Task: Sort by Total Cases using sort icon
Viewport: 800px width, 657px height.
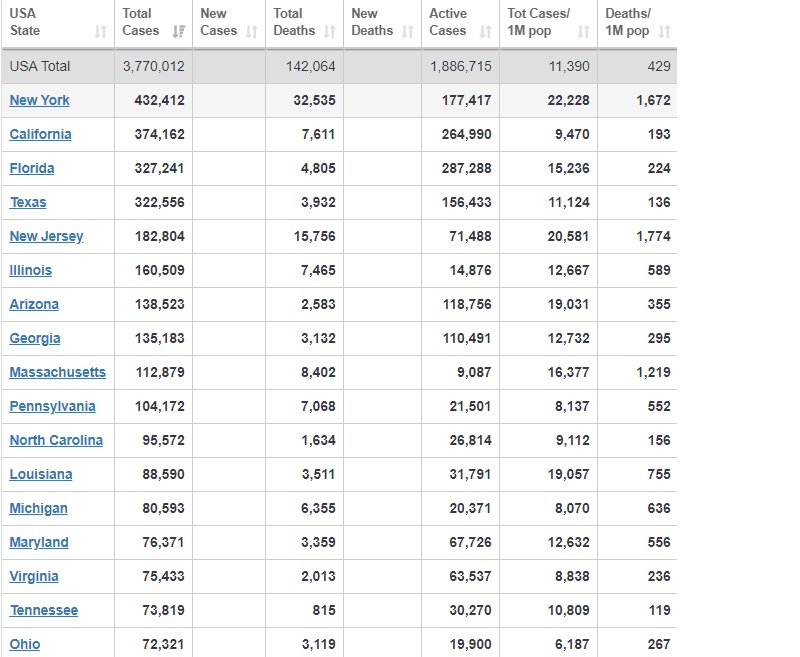Action: 178,32
